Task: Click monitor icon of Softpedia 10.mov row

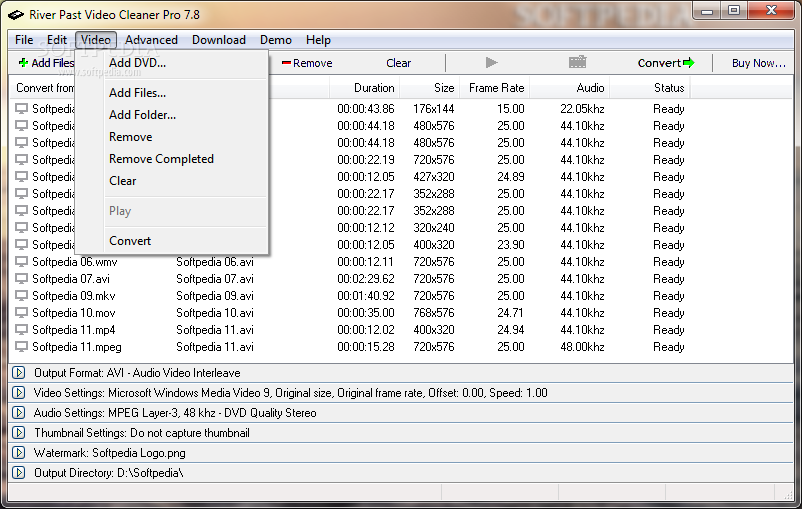Action: 21,313
